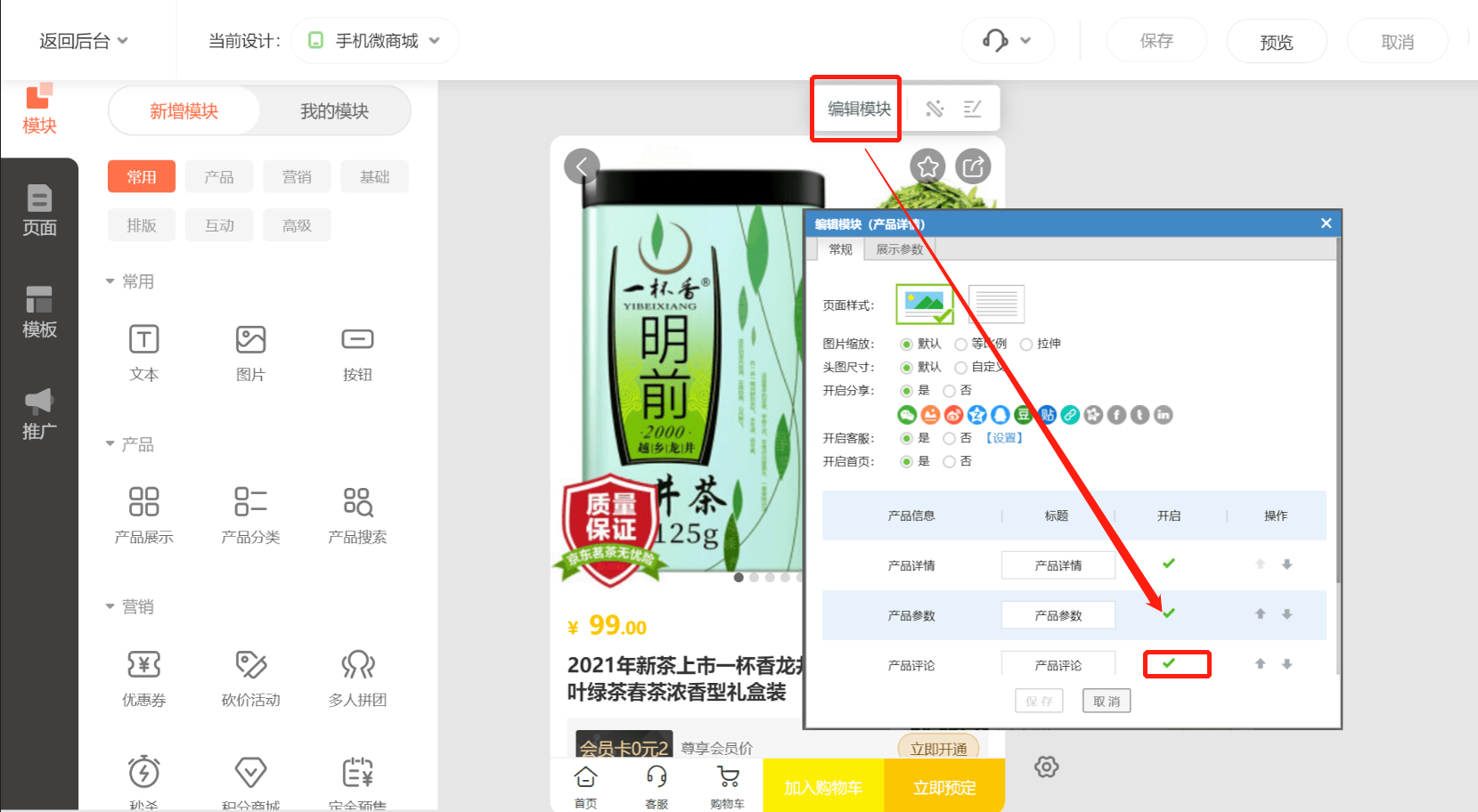The image size is (1478, 812).
Task: Select 拉伸 for 图片缩放
Action: 1026,344
